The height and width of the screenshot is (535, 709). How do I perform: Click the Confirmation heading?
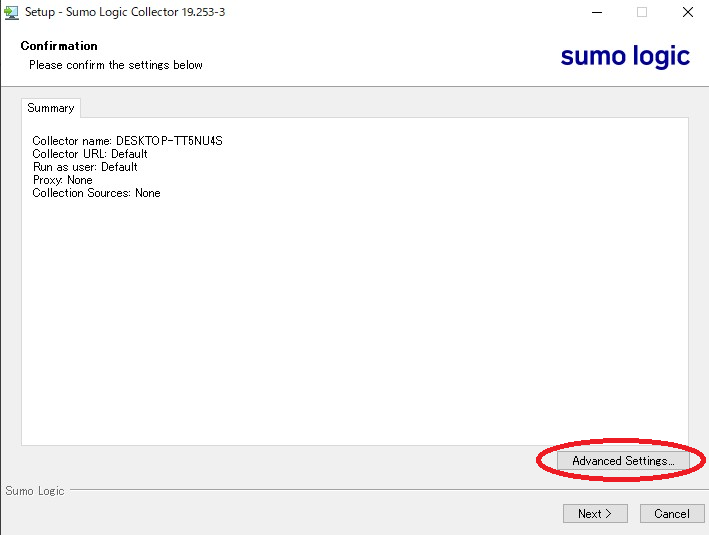(x=59, y=46)
